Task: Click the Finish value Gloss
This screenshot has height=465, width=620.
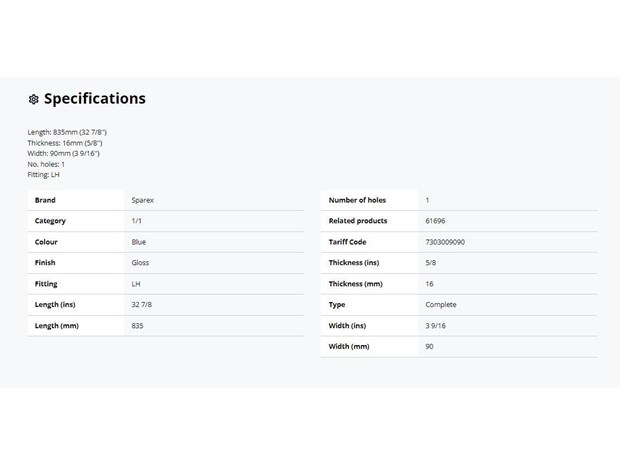Action: click(x=140, y=263)
